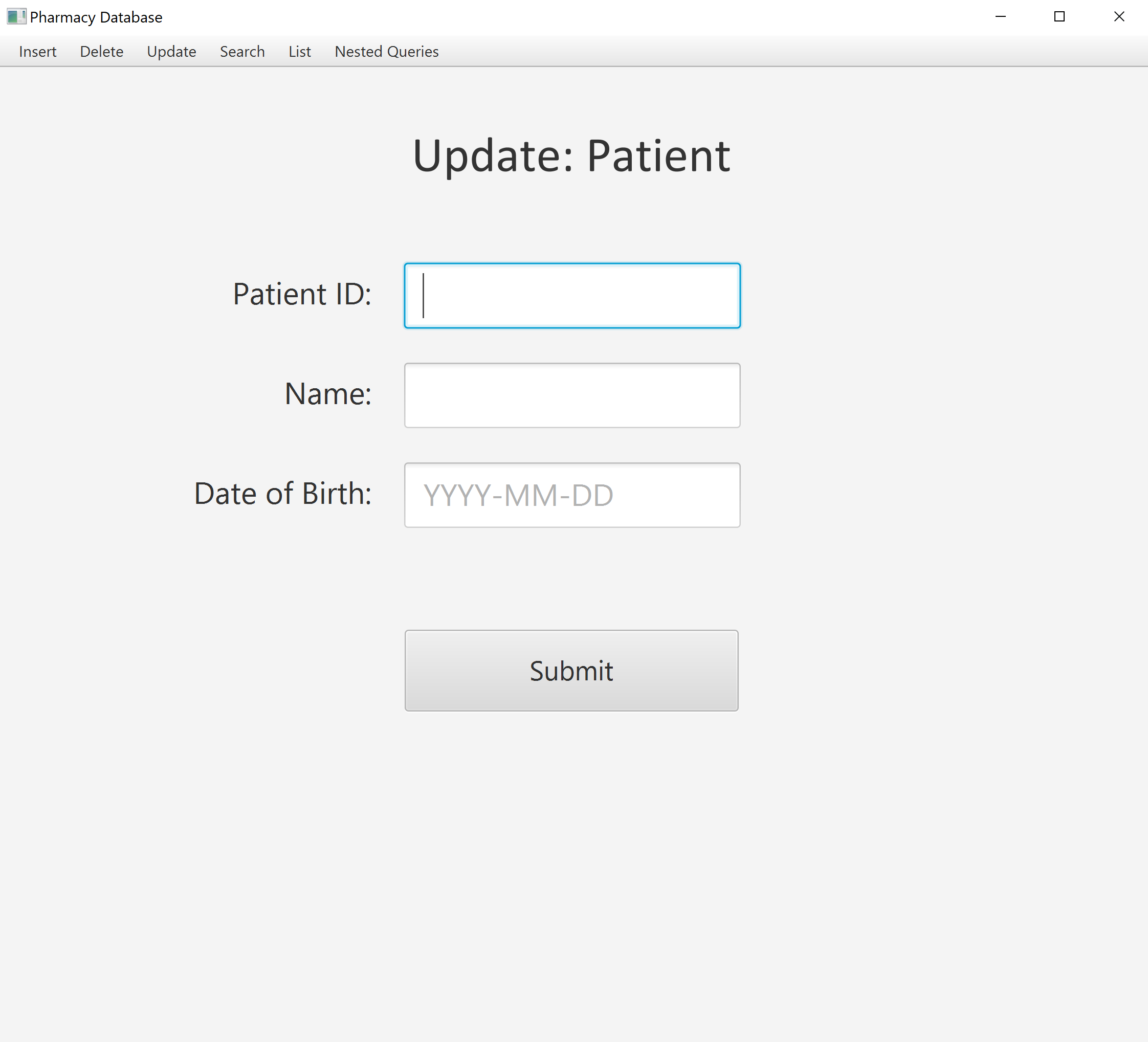Open the Delete menu
This screenshot has height=1042, width=1148.
coord(101,51)
